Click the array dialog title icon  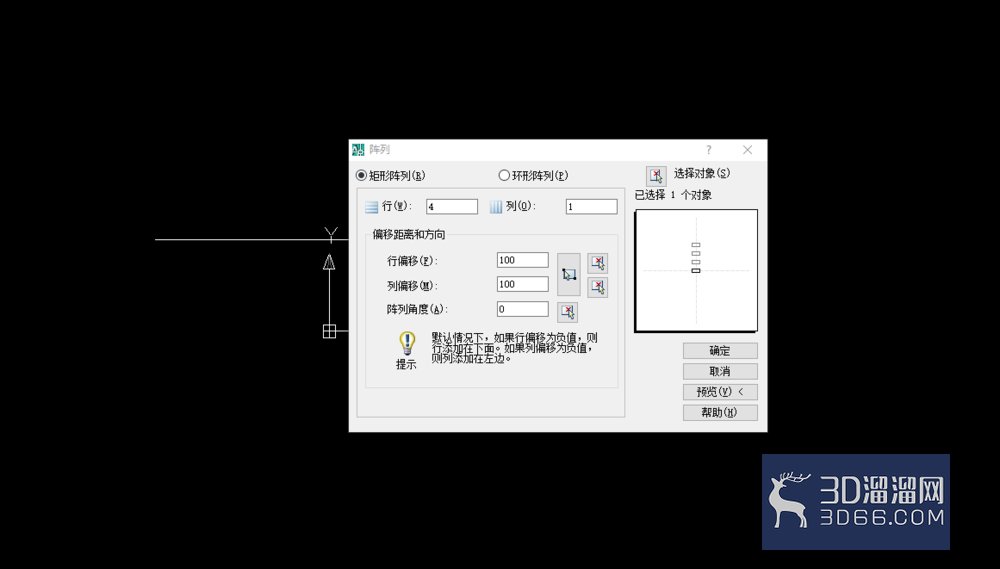(358, 150)
